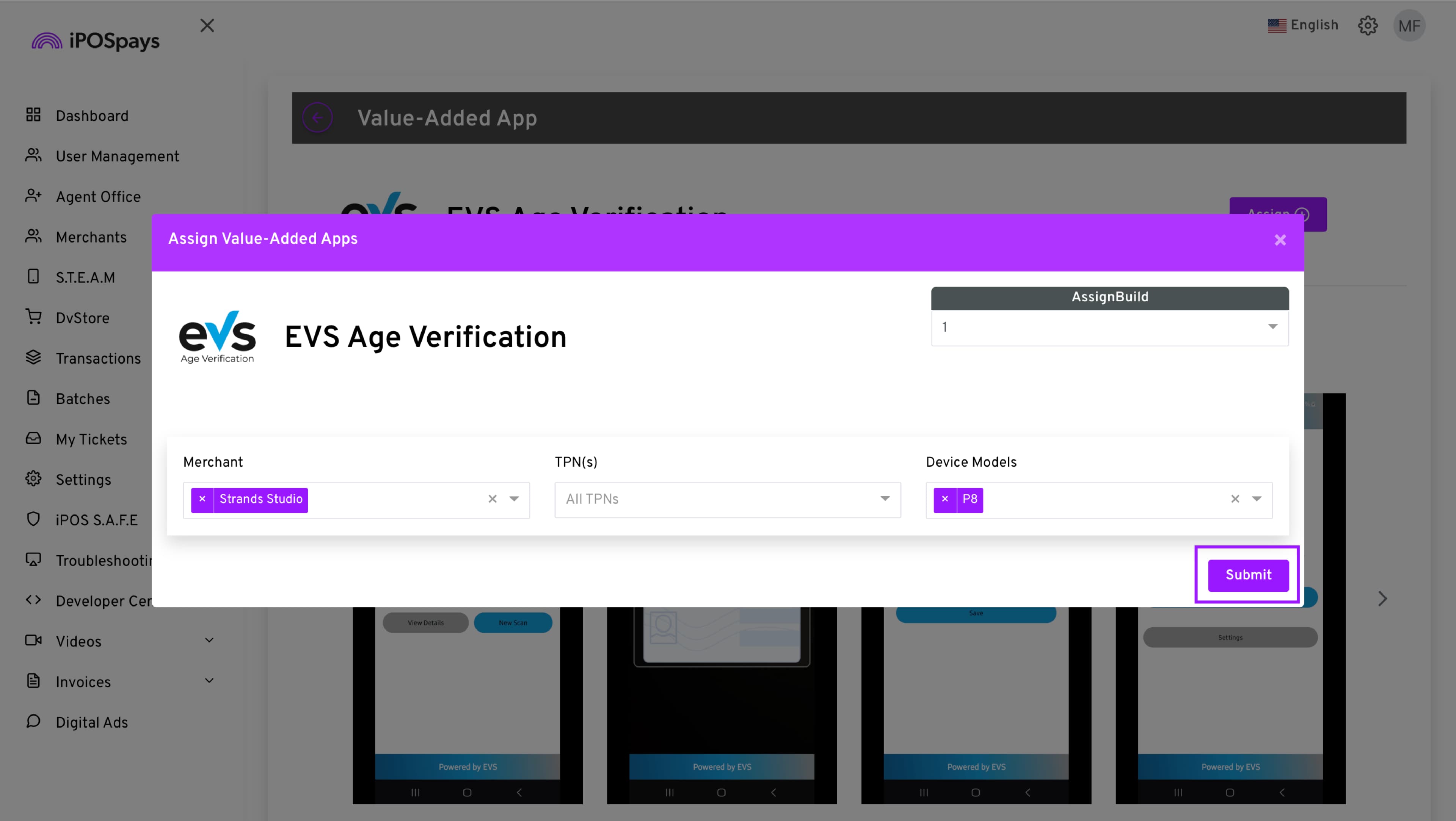
Task: Click the settings gear in top bar
Action: 1367,25
